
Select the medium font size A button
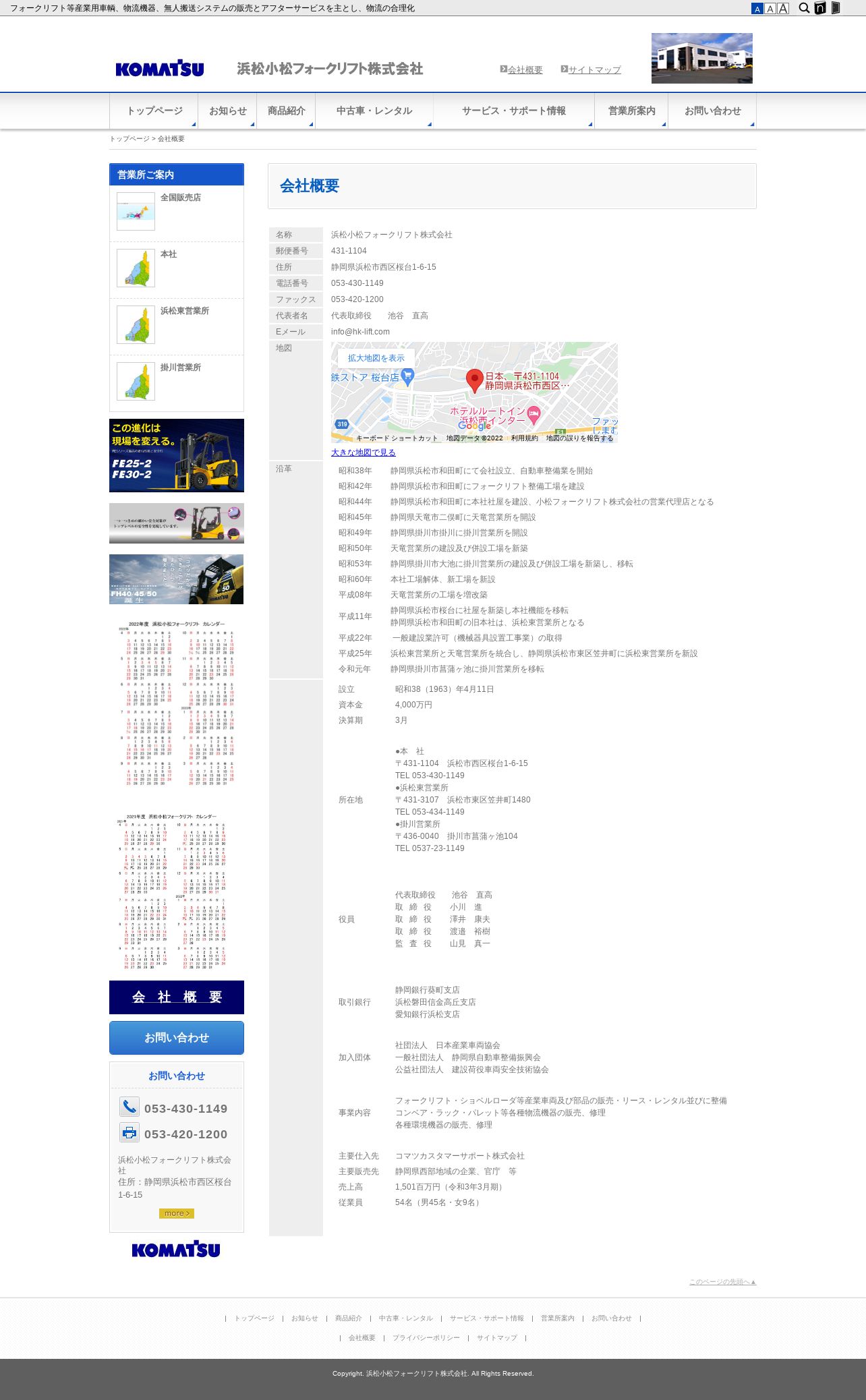(770, 9)
